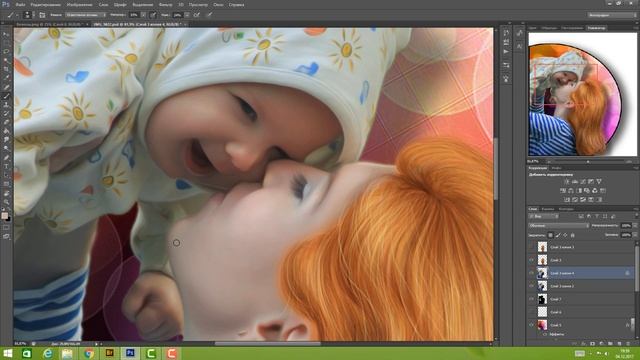Select the Crop tool
640x360 pixels.
click(x=6, y=69)
